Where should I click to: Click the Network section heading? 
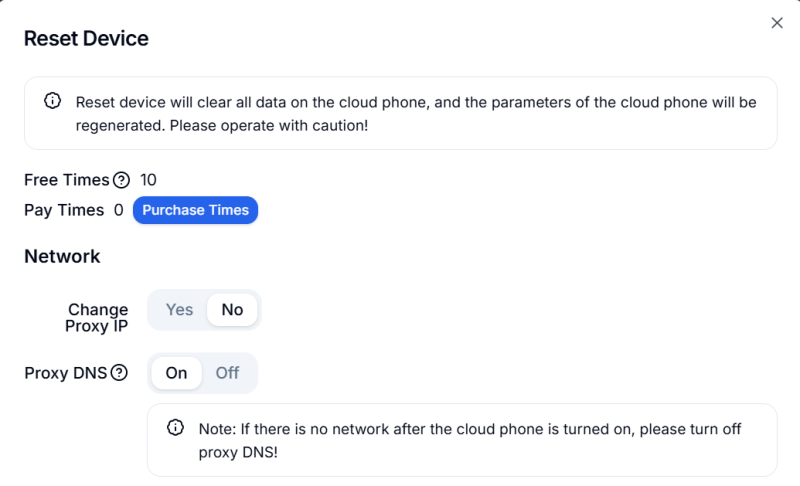(62, 256)
